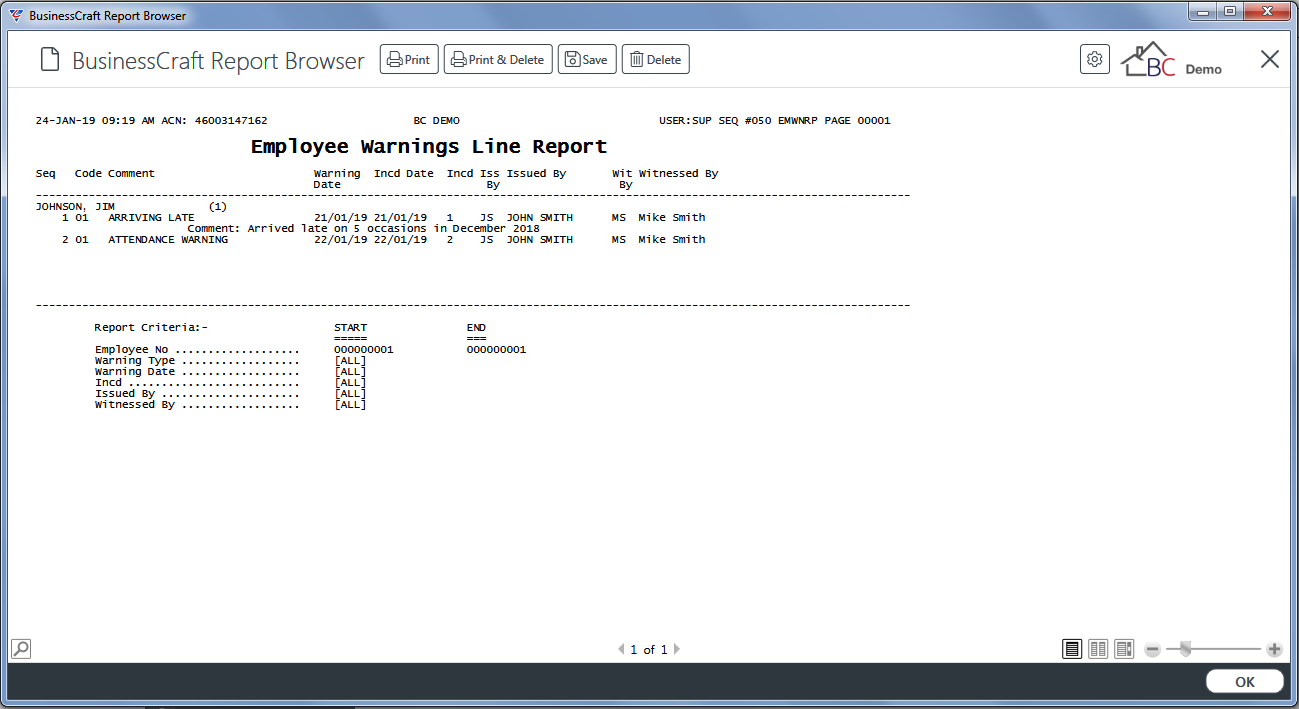The image size is (1299, 709).
Task: Click Employee No start value 000000001
Action: (x=364, y=349)
